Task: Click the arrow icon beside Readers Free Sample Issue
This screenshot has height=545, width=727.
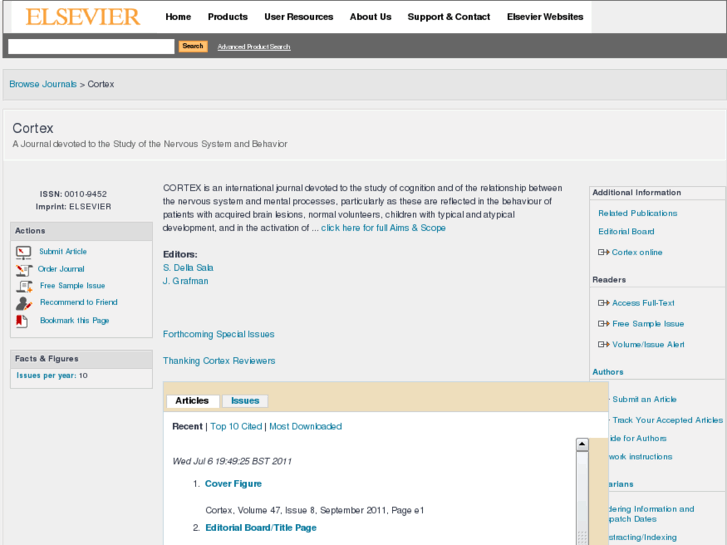Action: 603,324
